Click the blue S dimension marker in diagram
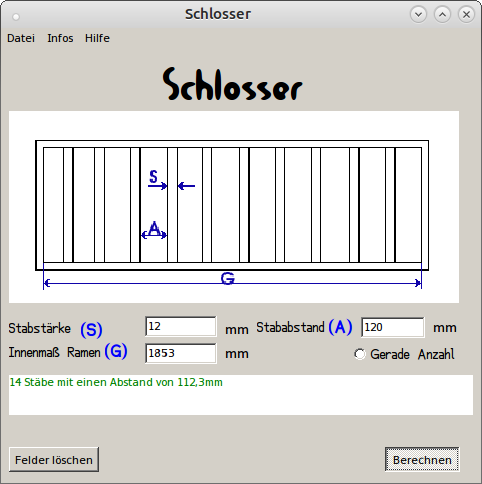The width and height of the screenshot is (482, 484). coord(153,177)
